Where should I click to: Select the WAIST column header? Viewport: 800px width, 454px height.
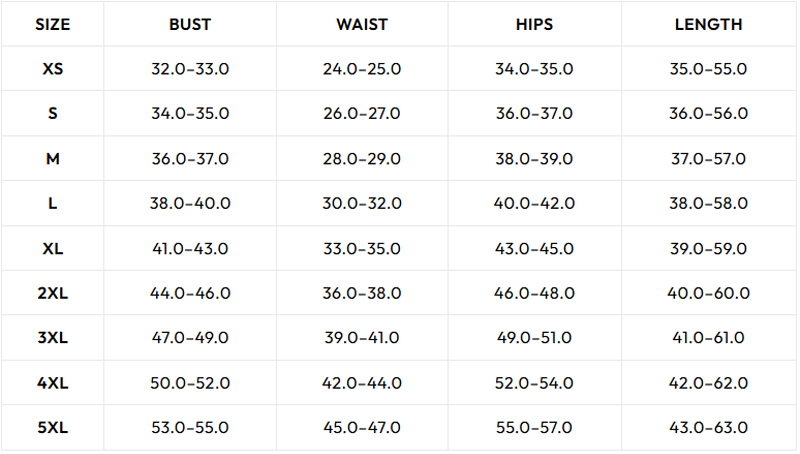point(362,24)
